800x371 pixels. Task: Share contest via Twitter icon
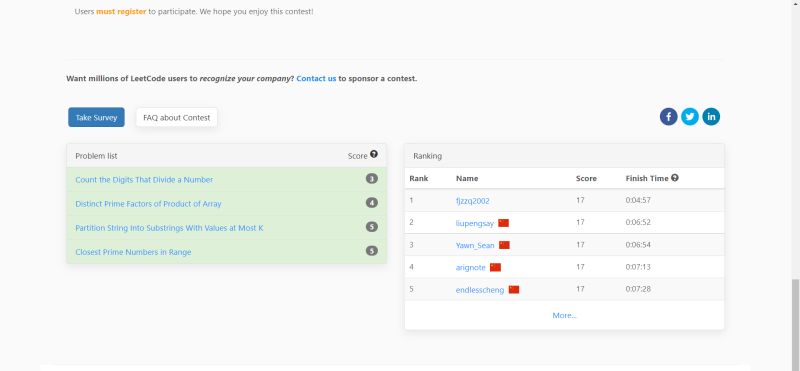coord(690,117)
